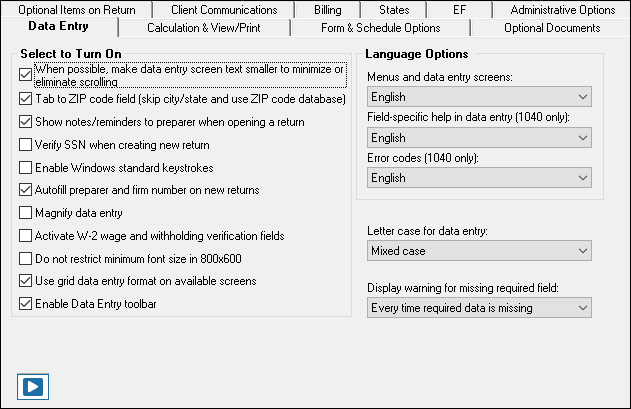Expand Field-specific help language dropdown
Image resolution: width=631 pixels, height=409 pixels.
pyautogui.click(x=478, y=137)
